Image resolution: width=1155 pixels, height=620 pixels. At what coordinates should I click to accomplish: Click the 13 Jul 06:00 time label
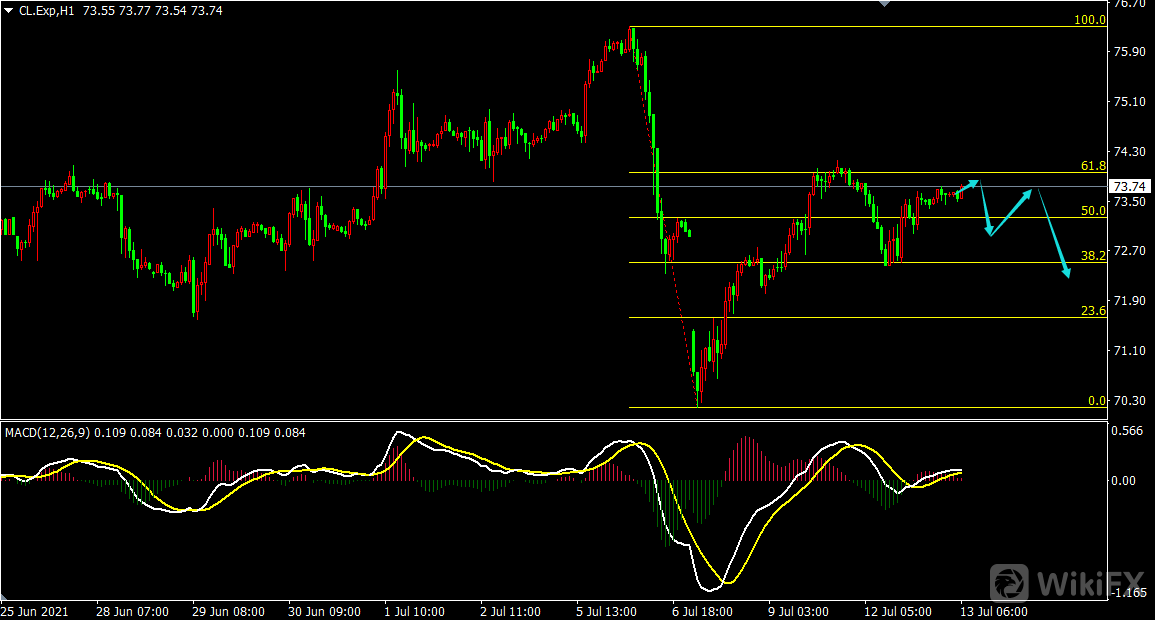click(993, 611)
